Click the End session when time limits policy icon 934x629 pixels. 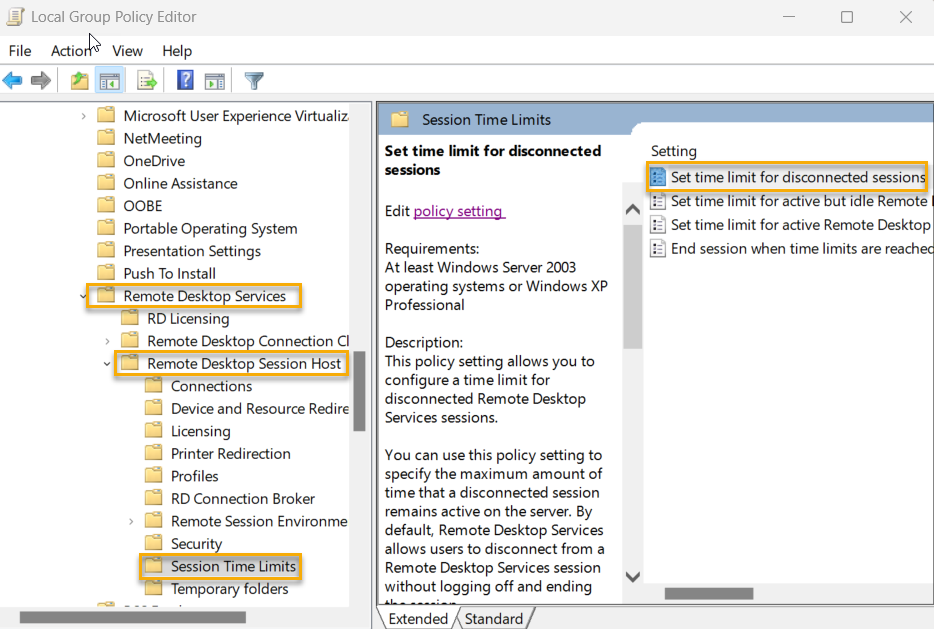coord(658,248)
